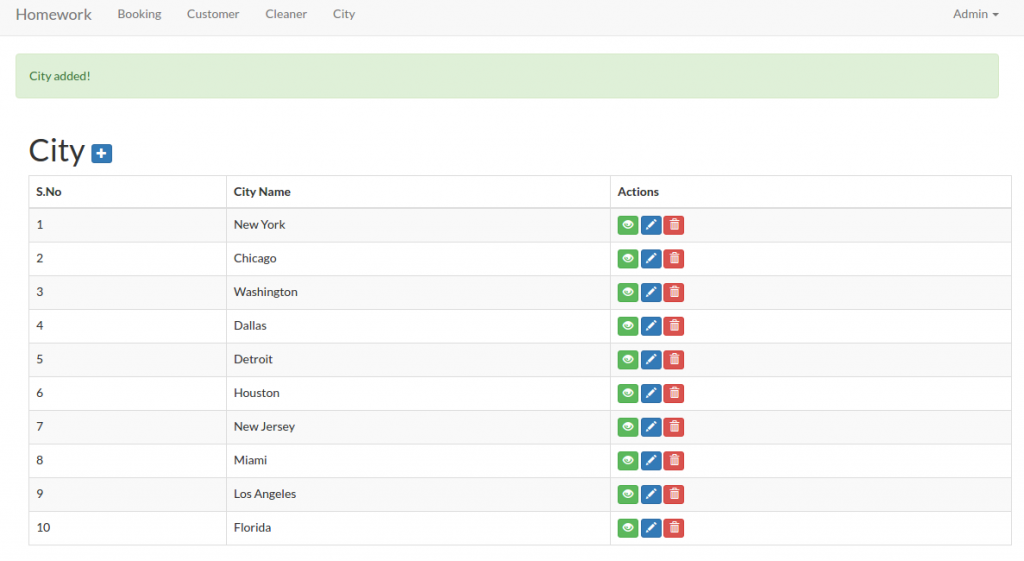The image size is (1024, 561).
Task: Click the New Jersey name cell
Action: 418,427
